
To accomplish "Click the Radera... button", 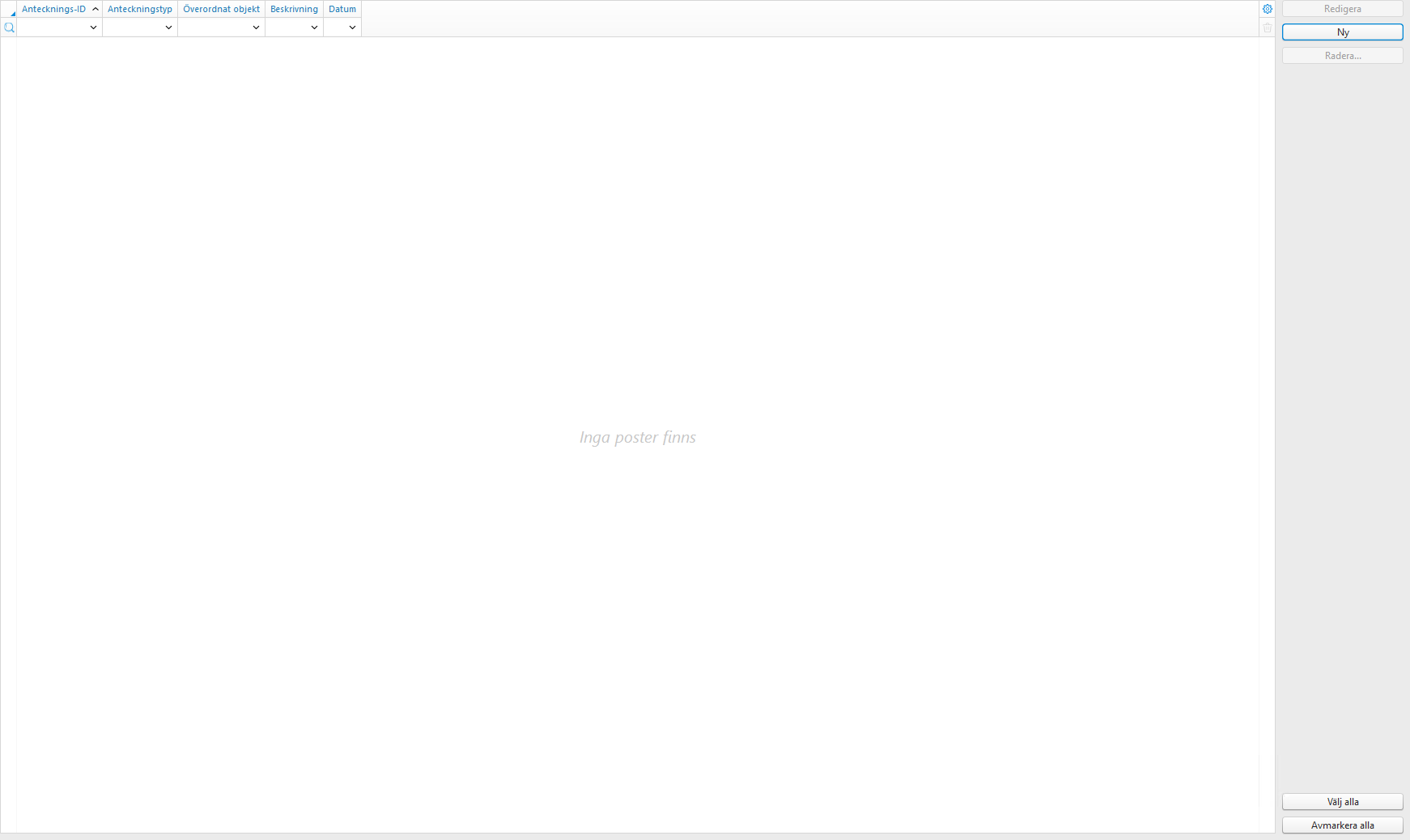I will [1342, 55].
